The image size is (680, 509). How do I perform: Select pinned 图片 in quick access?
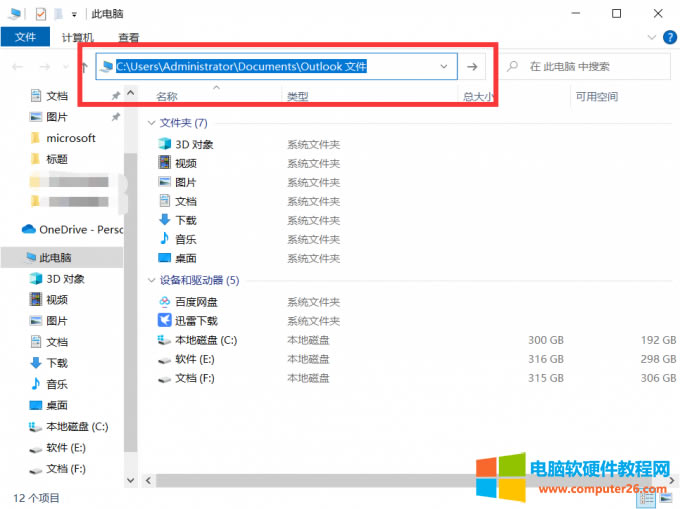click(x=57, y=117)
